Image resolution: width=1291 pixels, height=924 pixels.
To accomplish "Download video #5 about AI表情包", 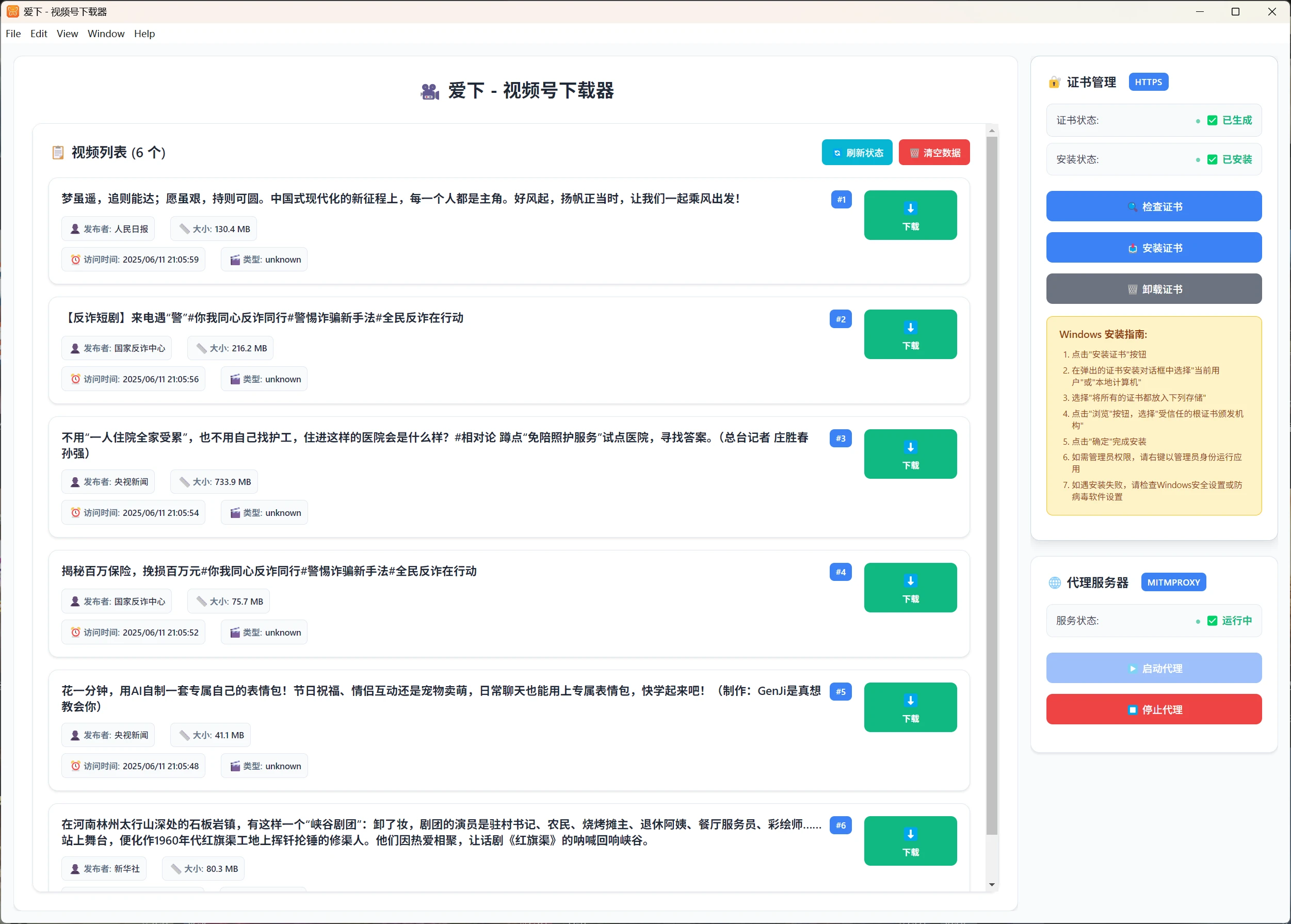I will pyautogui.click(x=910, y=707).
